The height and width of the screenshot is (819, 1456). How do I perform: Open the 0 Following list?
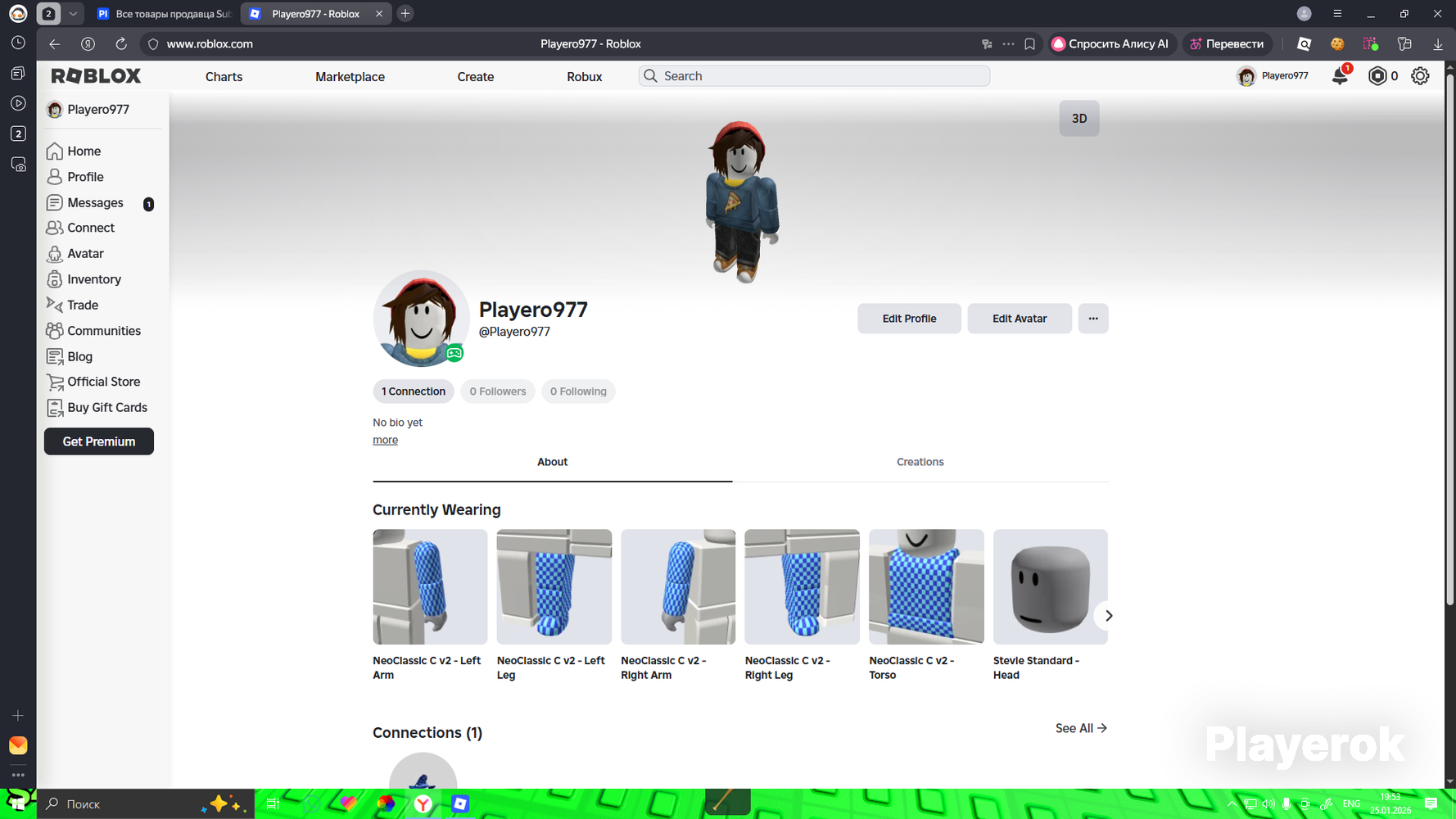tap(578, 391)
